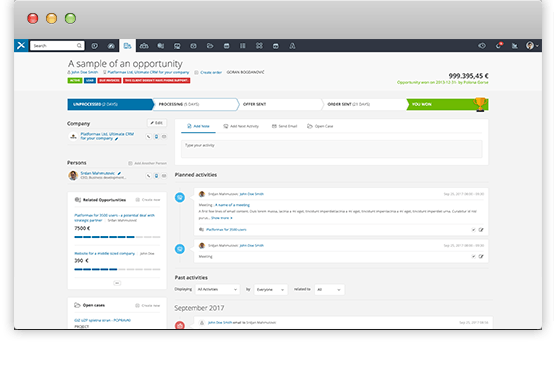
Task: Edit the first planned meeting via its pencil-square icon
Action: click(481, 230)
